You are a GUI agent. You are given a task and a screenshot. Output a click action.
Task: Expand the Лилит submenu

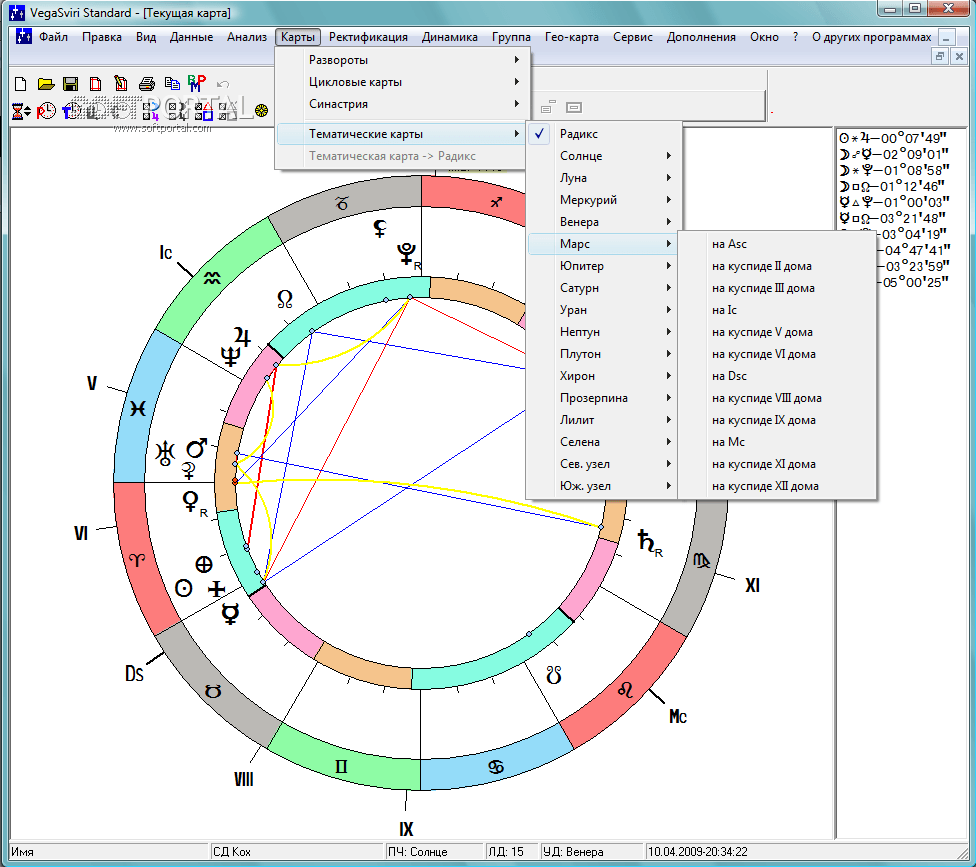point(604,419)
